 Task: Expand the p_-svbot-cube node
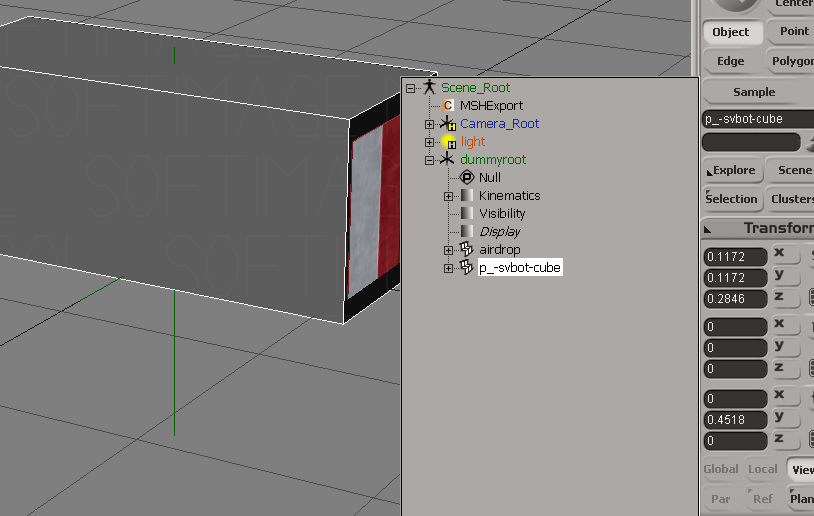pyautogui.click(x=449, y=268)
